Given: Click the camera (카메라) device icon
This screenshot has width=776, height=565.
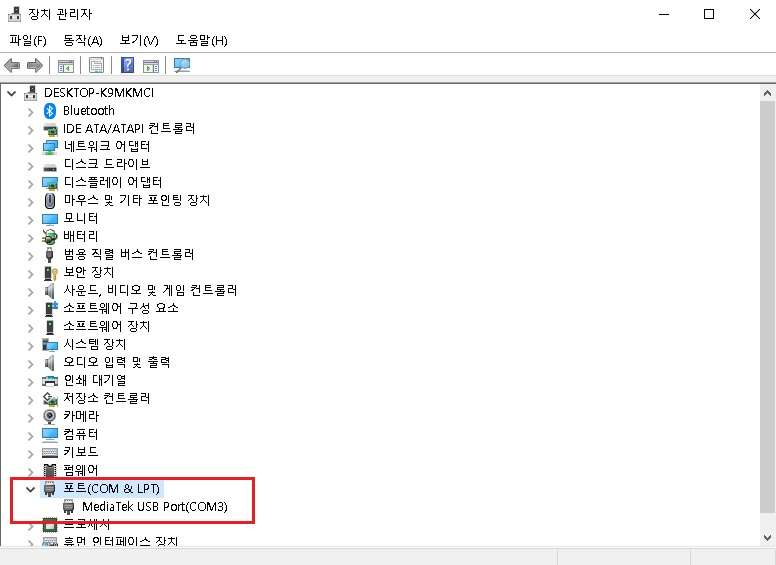Looking at the screenshot, I should click(50, 416).
